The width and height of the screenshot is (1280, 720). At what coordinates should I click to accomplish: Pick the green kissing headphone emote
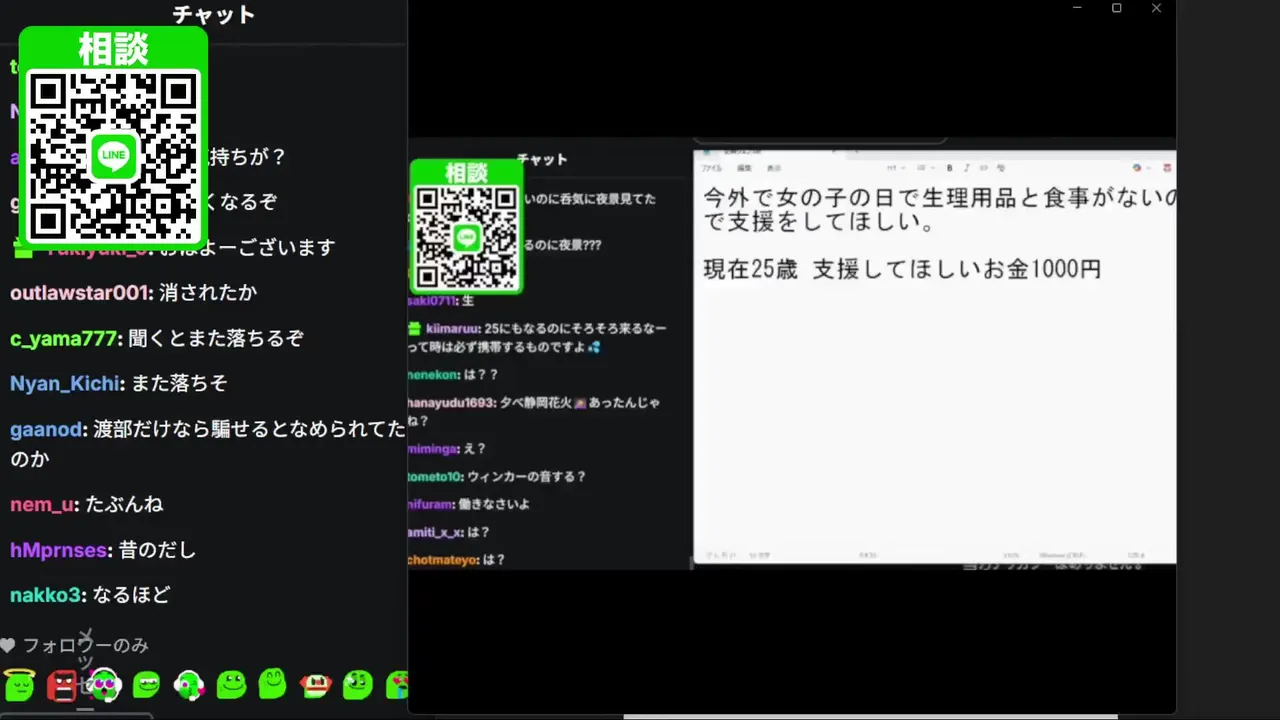pos(189,684)
